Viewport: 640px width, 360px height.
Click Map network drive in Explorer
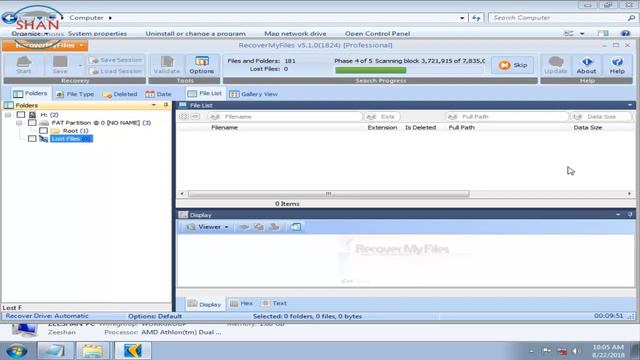pyautogui.click(x=296, y=33)
